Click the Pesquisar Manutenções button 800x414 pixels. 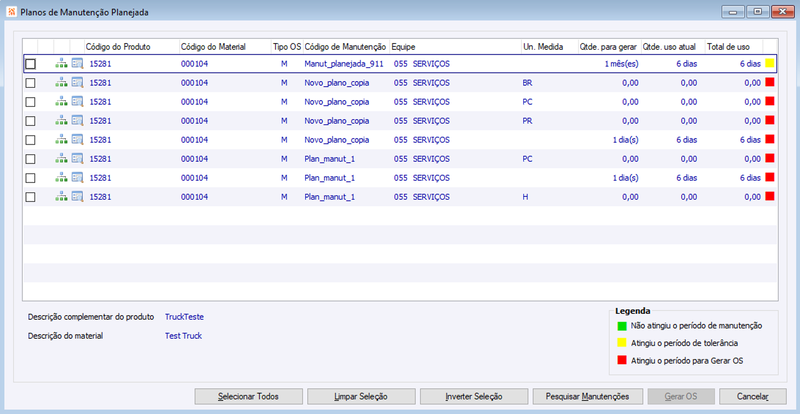[587, 396]
